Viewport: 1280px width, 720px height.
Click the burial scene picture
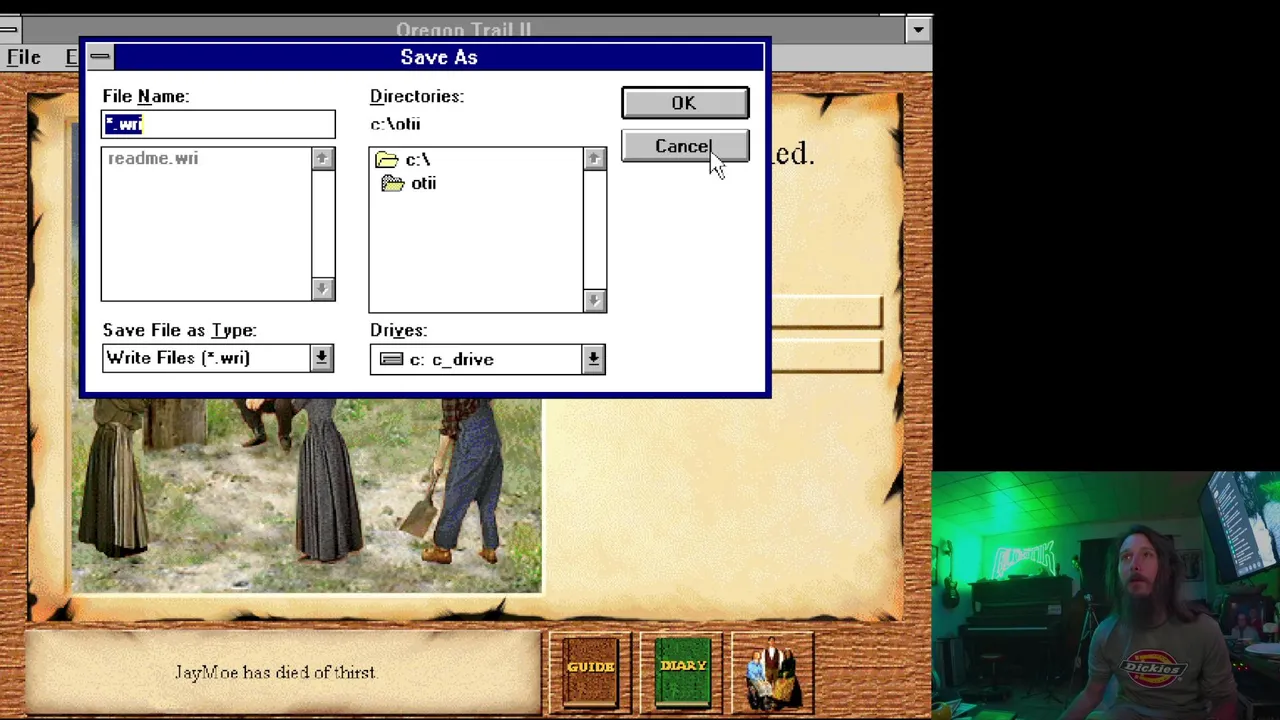[307, 495]
